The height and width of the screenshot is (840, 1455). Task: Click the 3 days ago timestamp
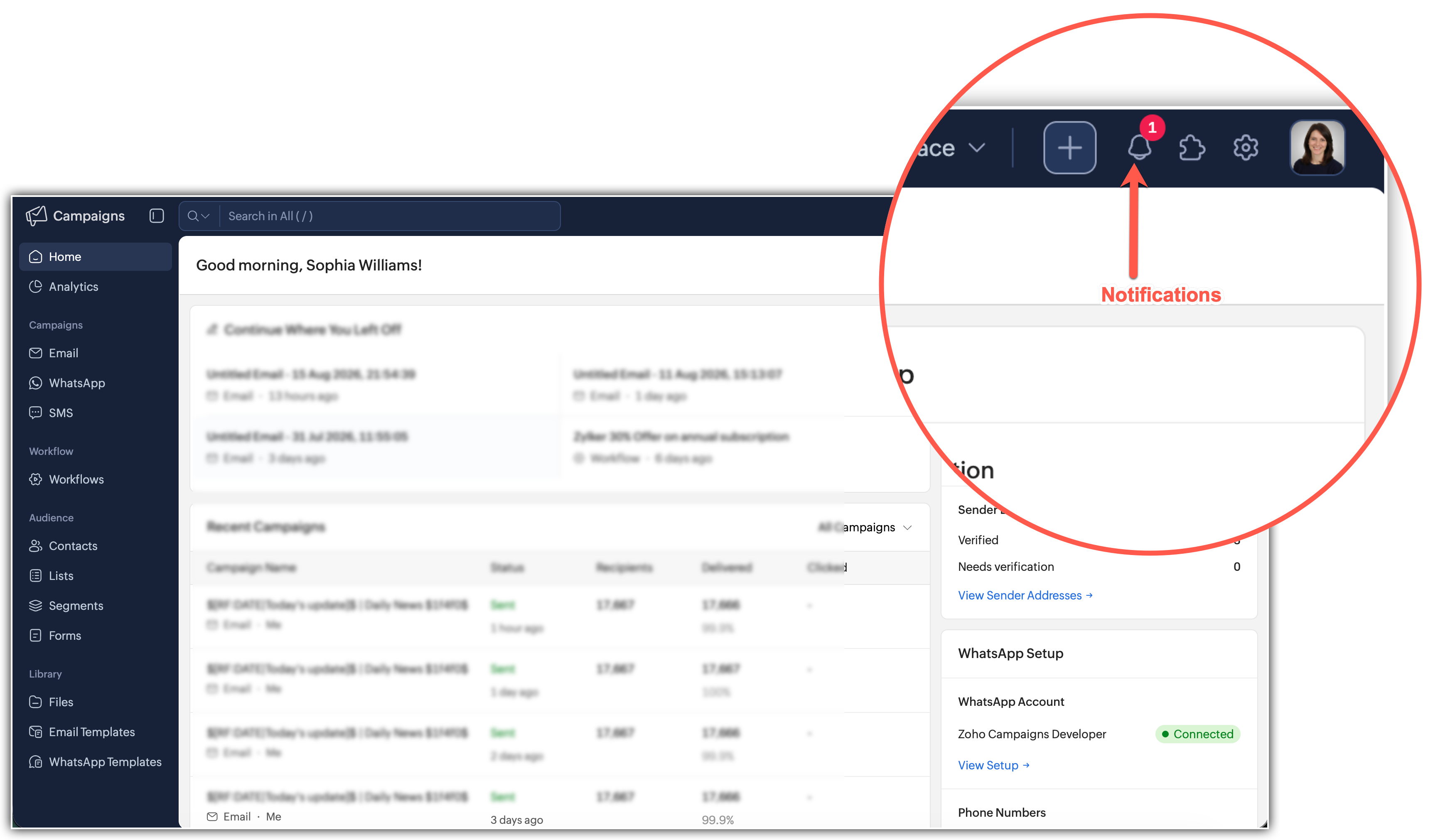[516, 820]
